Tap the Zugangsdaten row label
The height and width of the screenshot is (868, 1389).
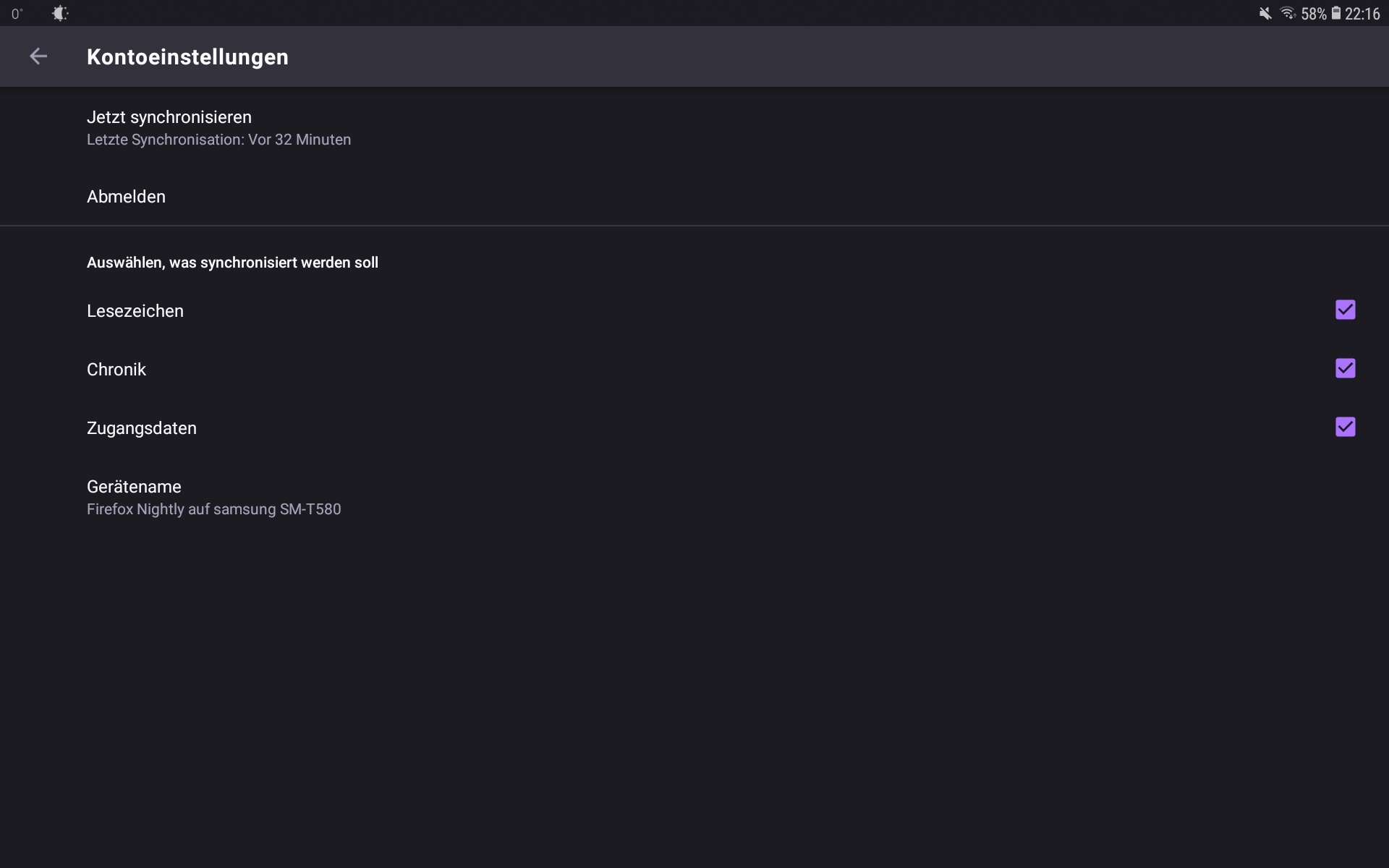click(142, 428)
